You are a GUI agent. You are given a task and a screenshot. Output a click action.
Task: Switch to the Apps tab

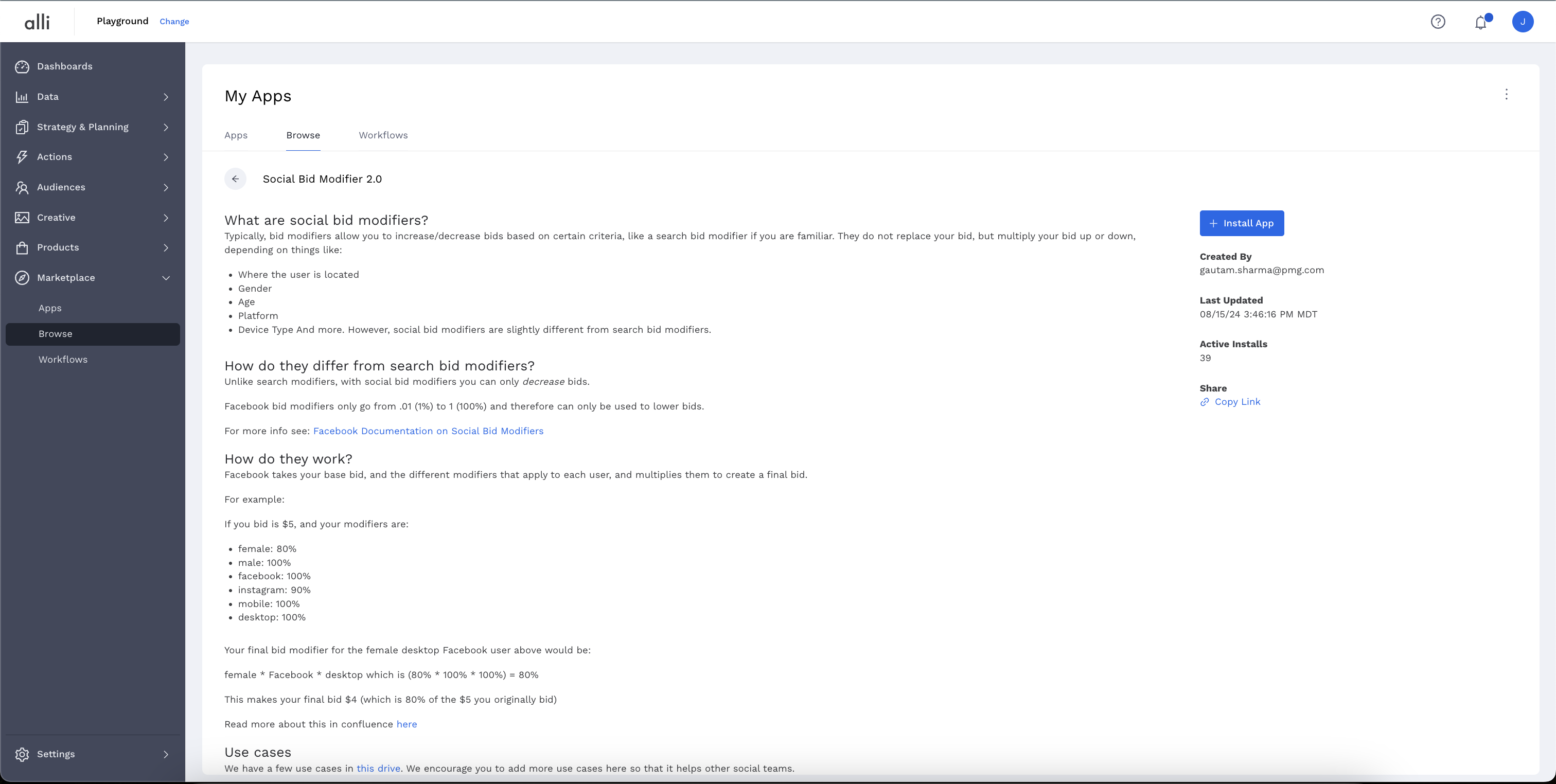click(236, 135)
